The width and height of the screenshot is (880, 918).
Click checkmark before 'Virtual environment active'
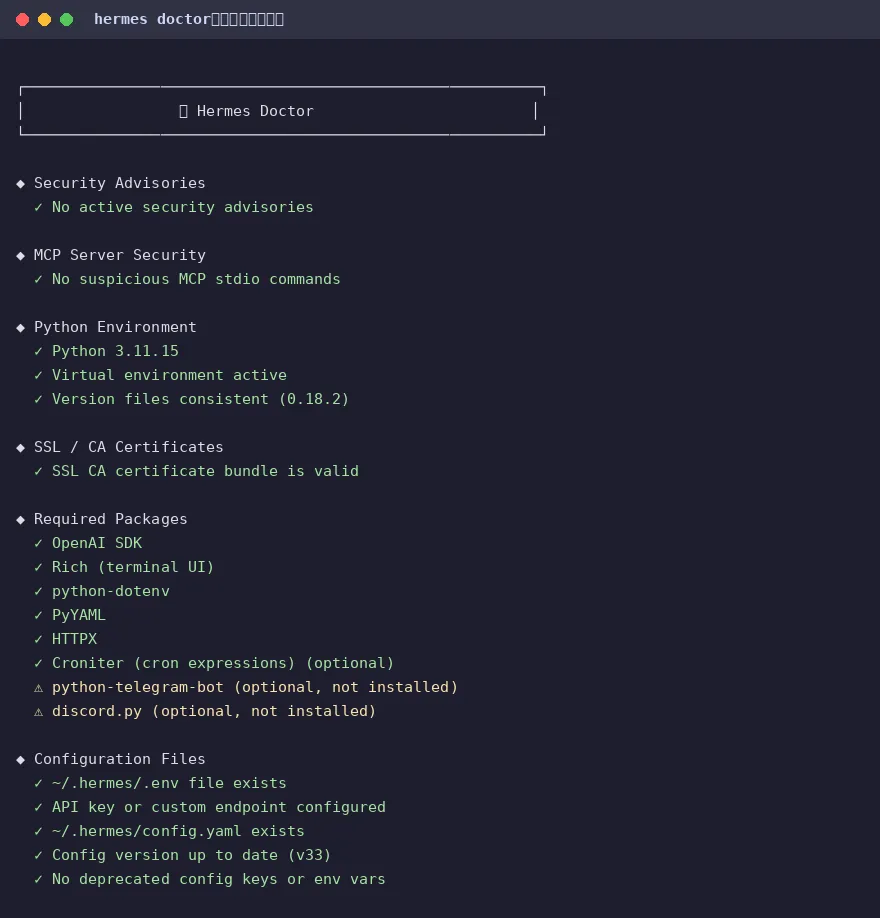coord(38,375)
